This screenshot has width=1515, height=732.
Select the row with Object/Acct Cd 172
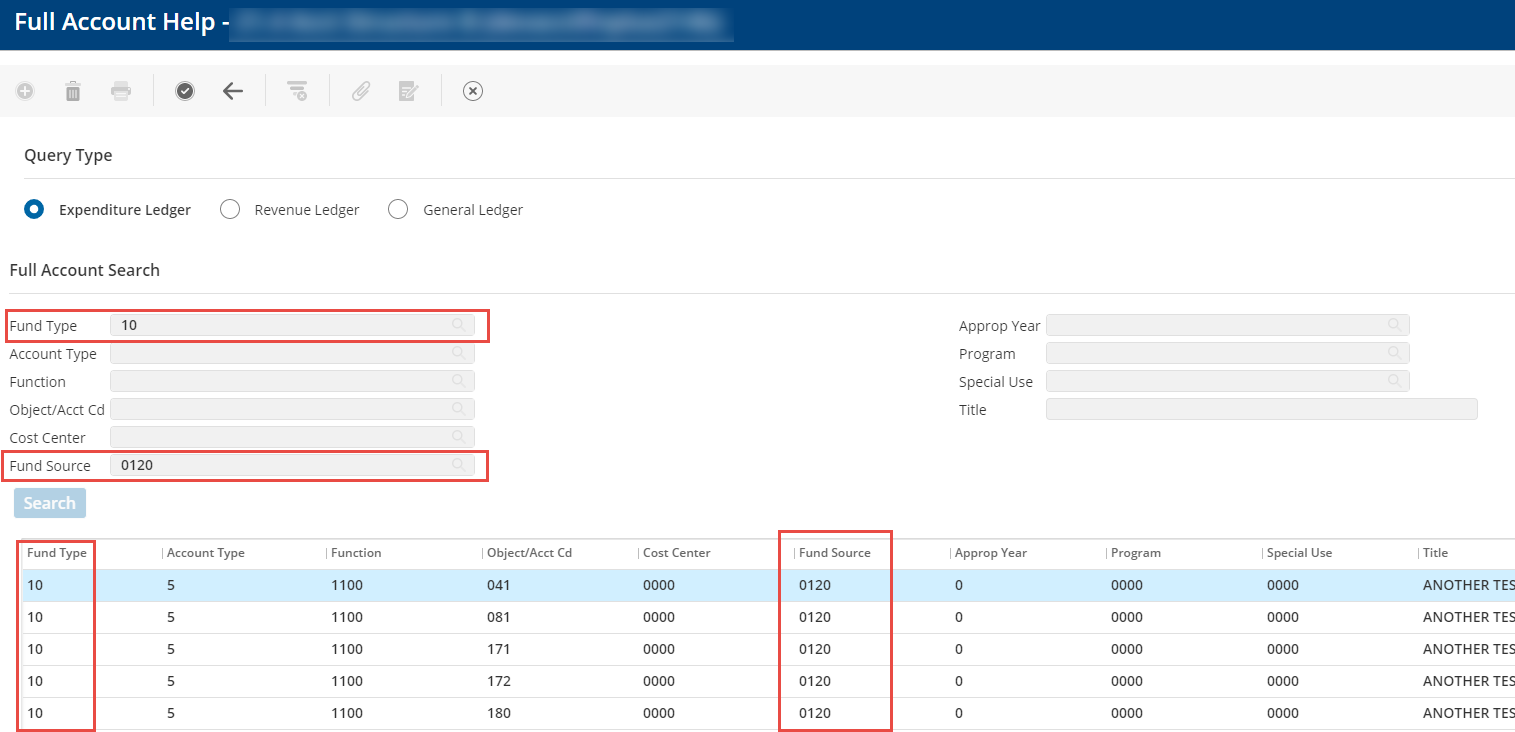497,681
